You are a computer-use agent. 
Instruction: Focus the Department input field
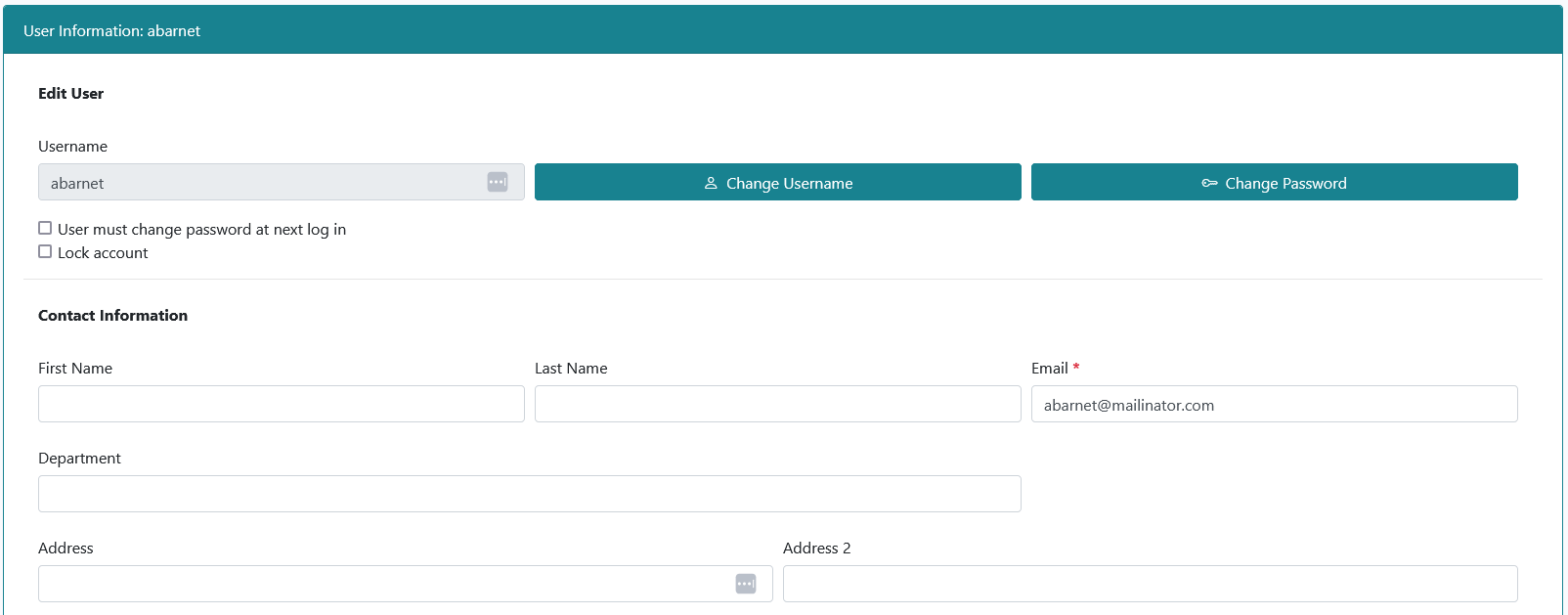click(x=530, y=494)
